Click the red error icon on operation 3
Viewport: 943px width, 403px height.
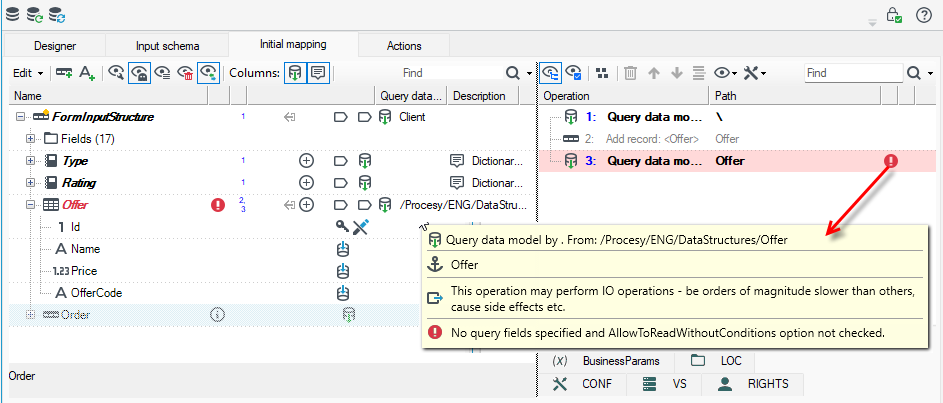click(x=891, y=161)
